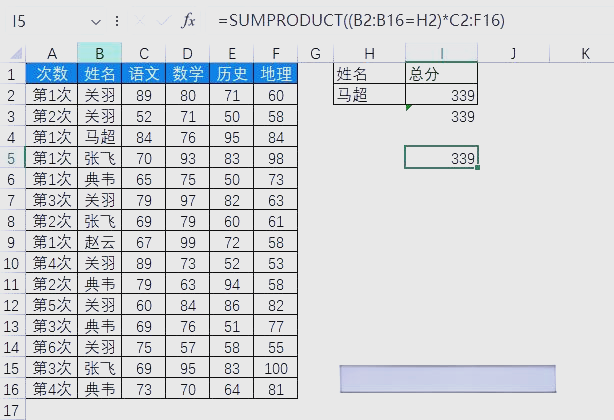Select column C header

pos(144,53)
